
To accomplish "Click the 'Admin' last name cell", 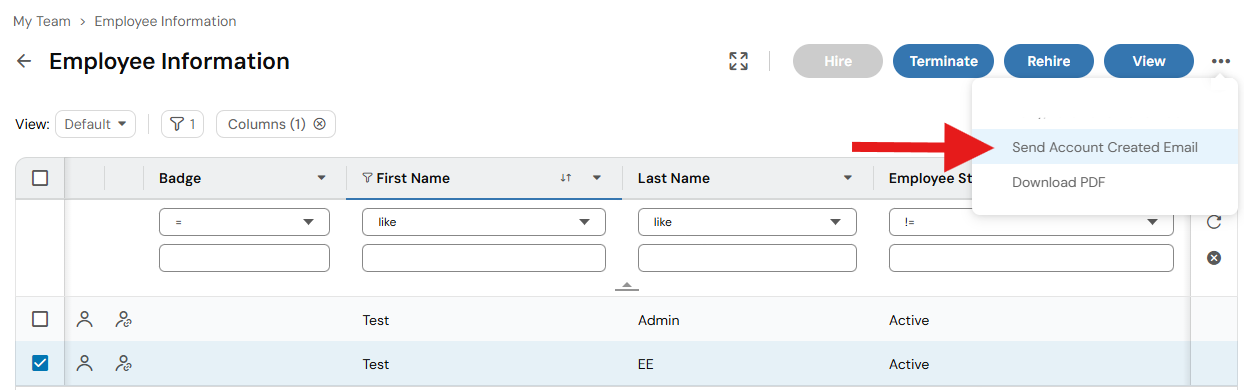I will tap(658, 320).
